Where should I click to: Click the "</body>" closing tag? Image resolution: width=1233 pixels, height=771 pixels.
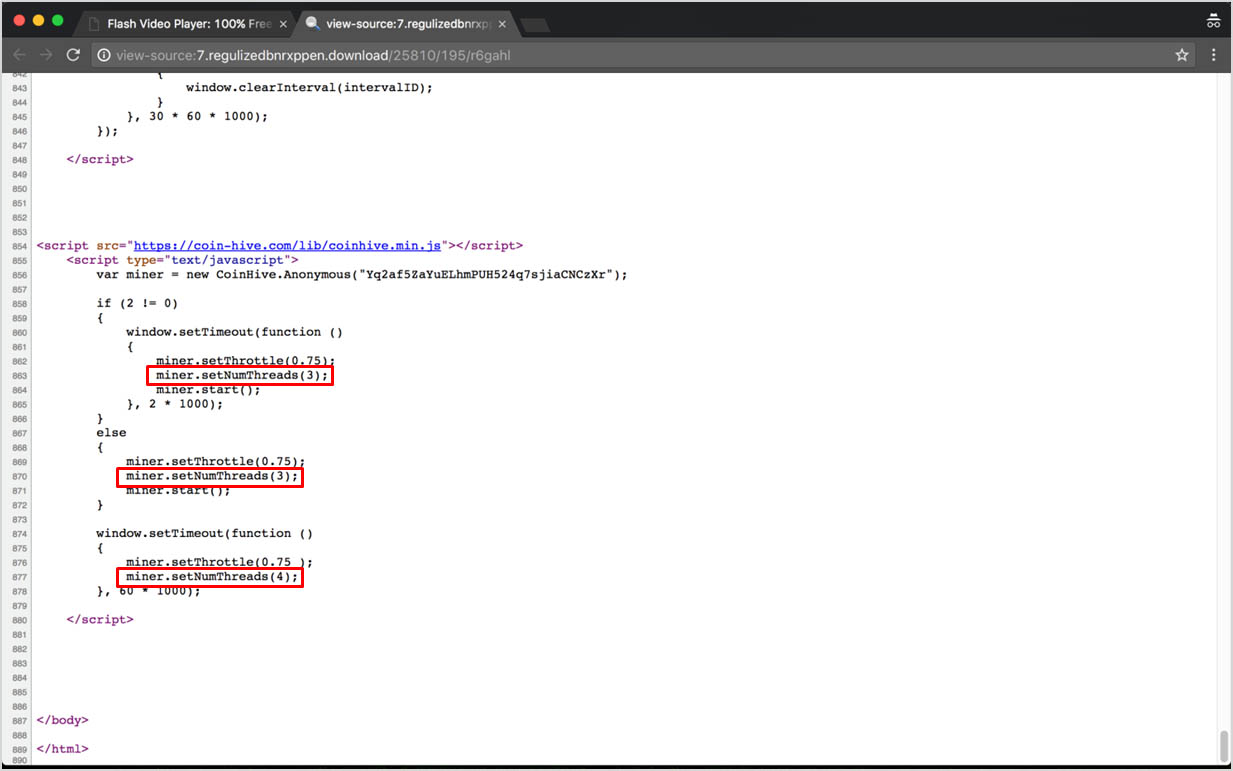62,720
